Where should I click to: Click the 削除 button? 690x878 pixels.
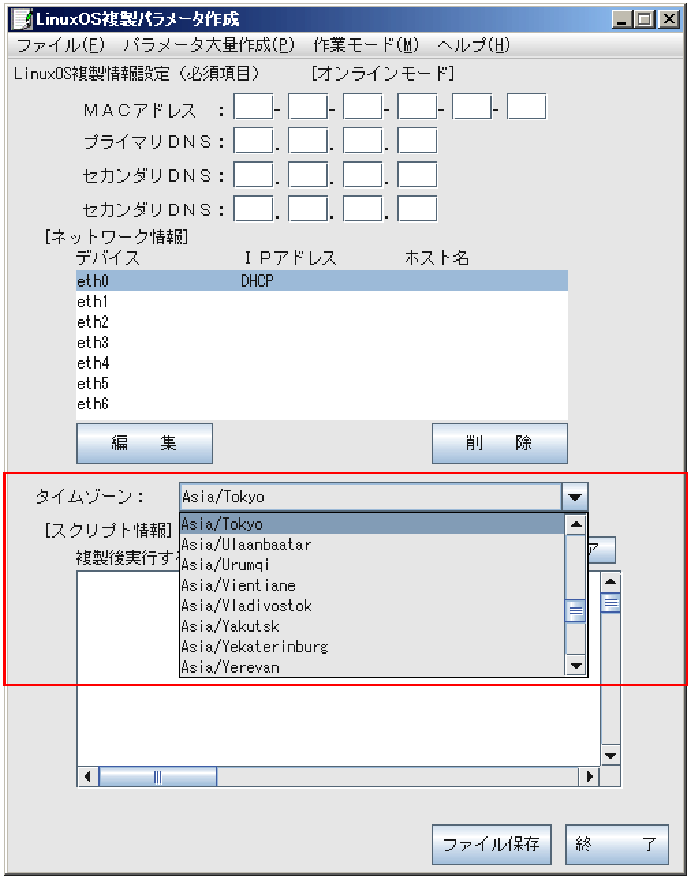coord(500,443)
